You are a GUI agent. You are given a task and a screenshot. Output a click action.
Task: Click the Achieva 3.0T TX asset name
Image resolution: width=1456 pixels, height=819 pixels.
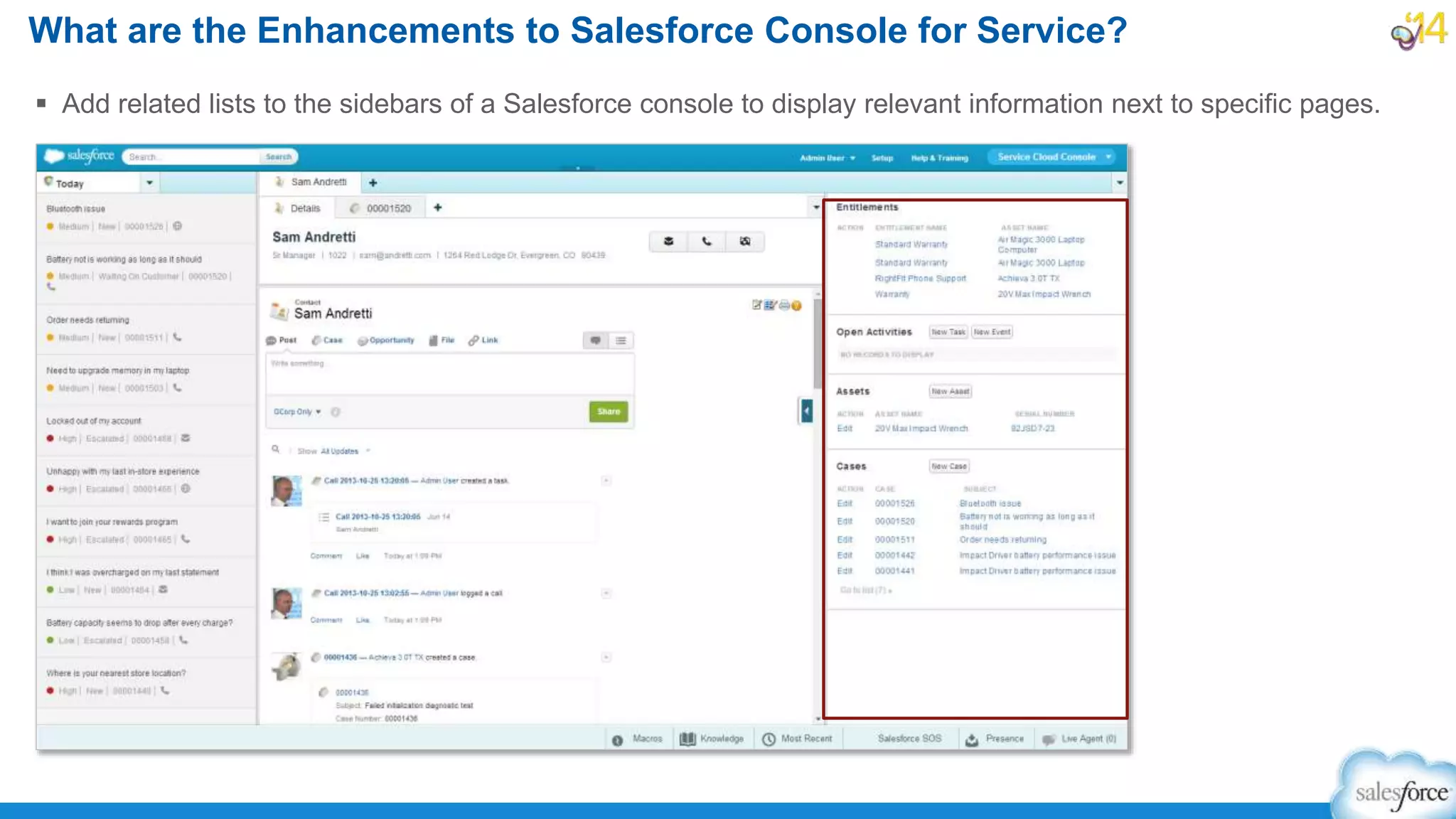coord(1028,279)
